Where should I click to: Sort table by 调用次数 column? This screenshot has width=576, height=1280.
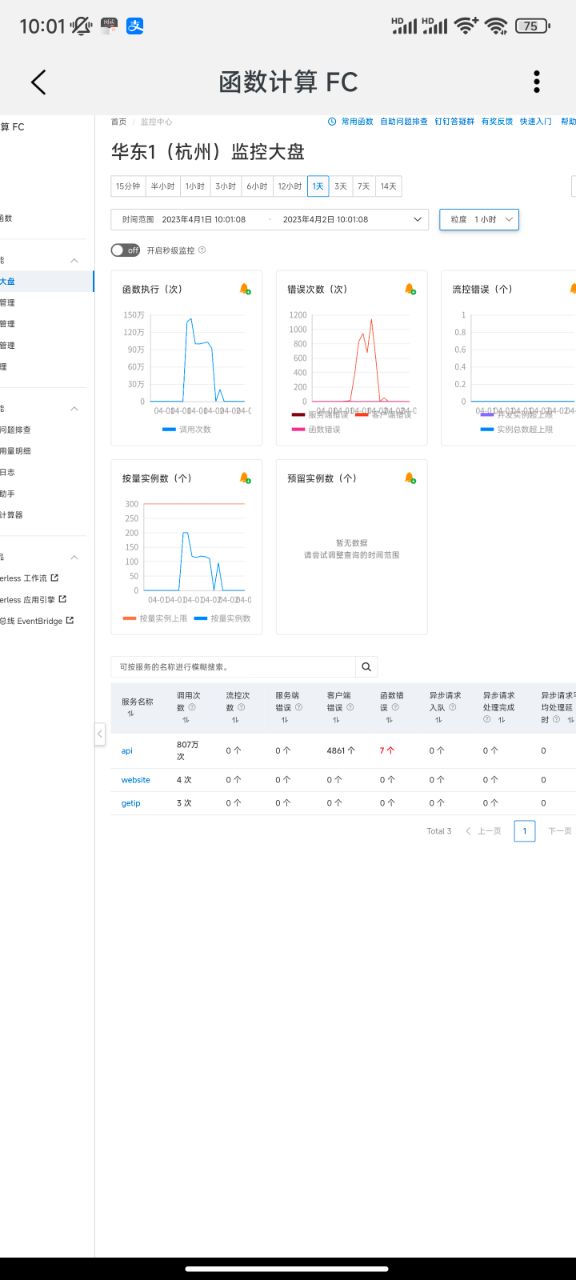tap(186, 719)
